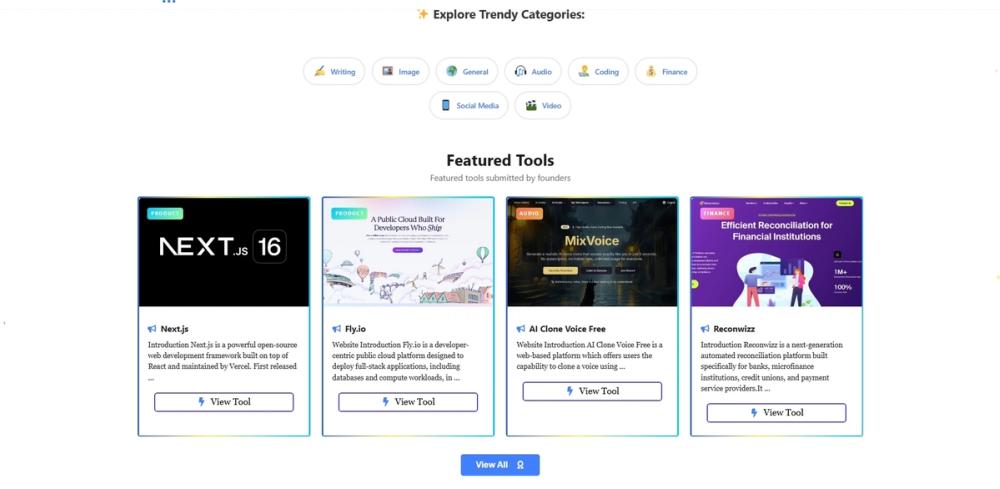
Task: Click the Reconwizz preview thumbnail
Action: (x=776, y=252)
